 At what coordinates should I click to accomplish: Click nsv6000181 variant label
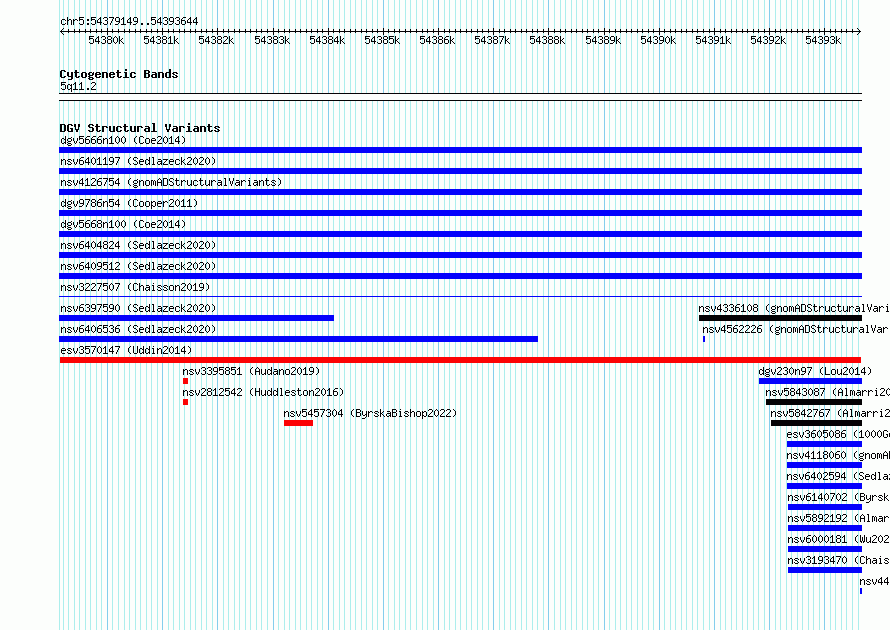[838, 539]
